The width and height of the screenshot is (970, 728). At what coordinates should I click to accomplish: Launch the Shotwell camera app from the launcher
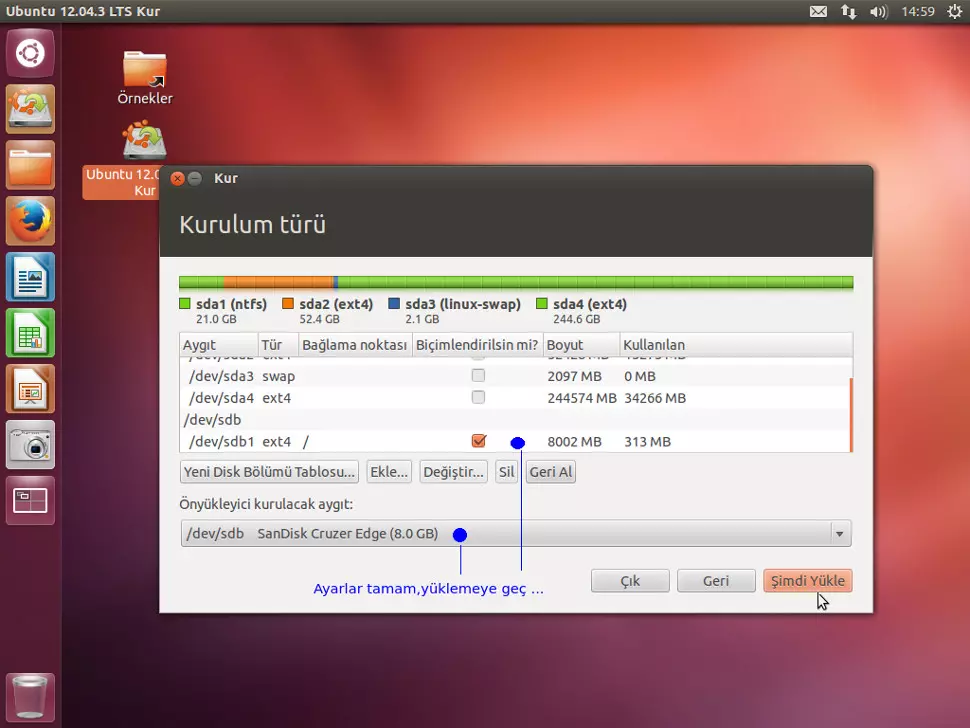30,445
